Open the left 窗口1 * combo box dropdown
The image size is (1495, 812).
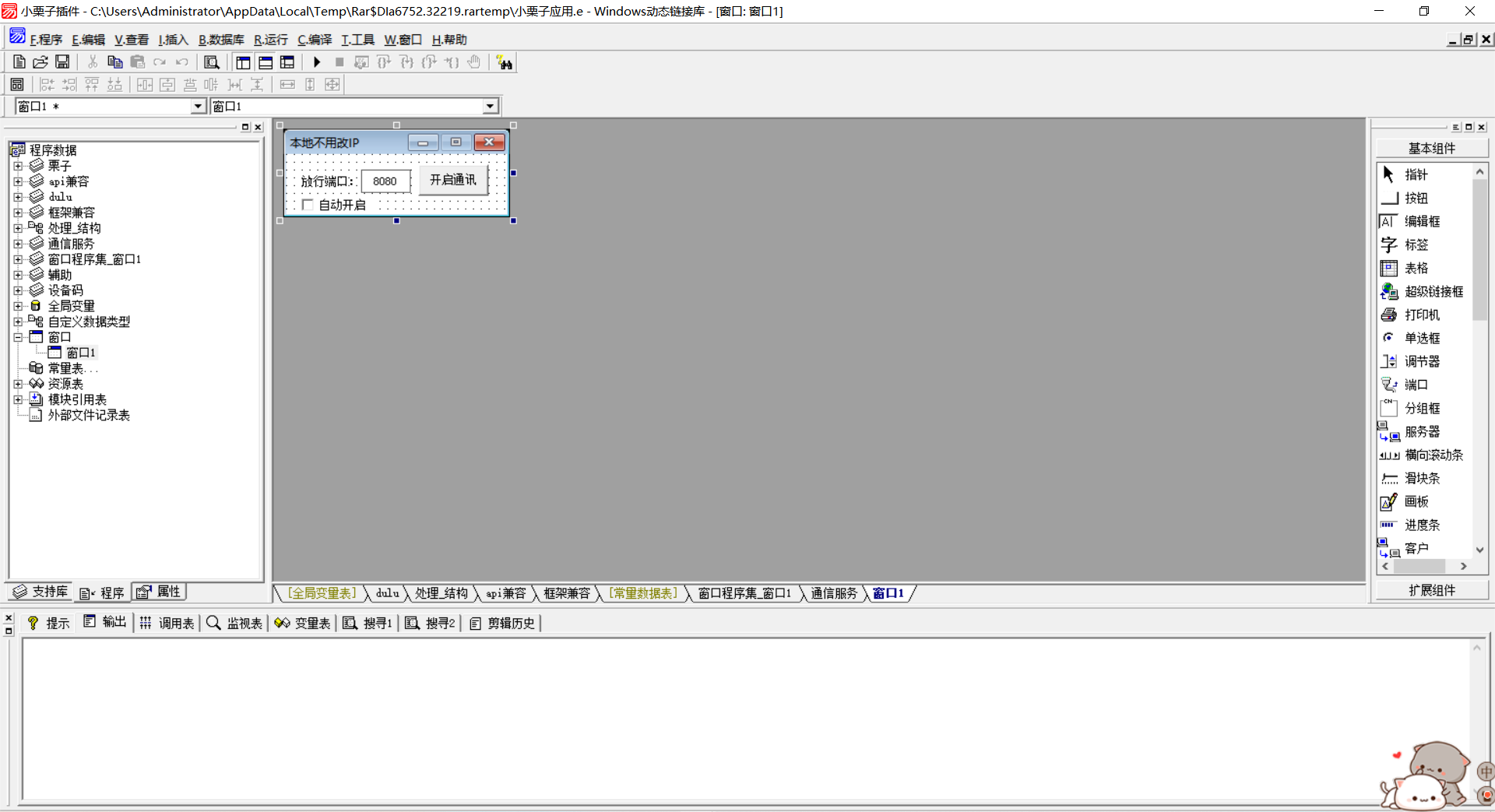[x=198, y=107]
